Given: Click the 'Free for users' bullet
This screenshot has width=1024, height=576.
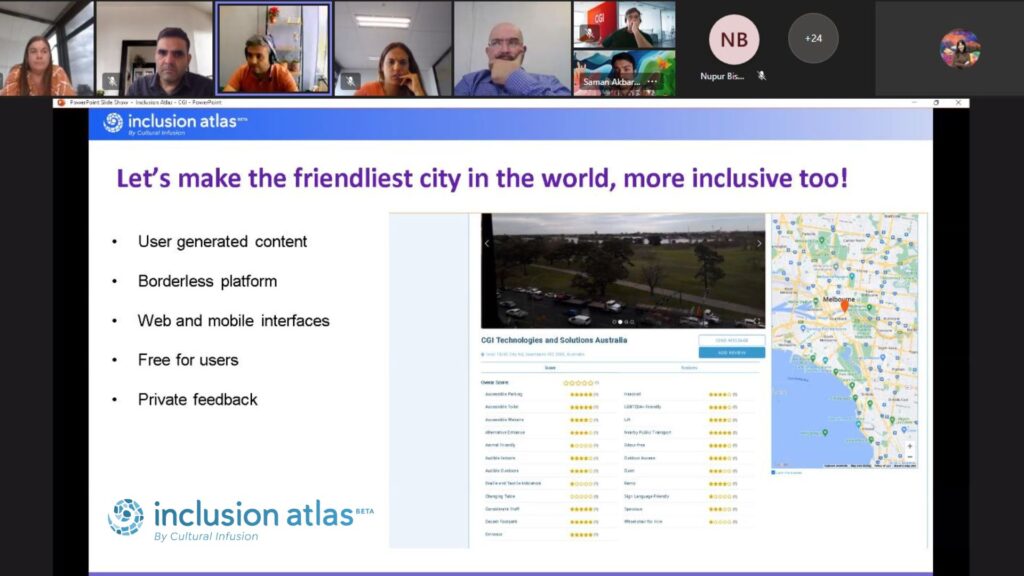Looking at the screenshot, I should (x=188, y=360).
